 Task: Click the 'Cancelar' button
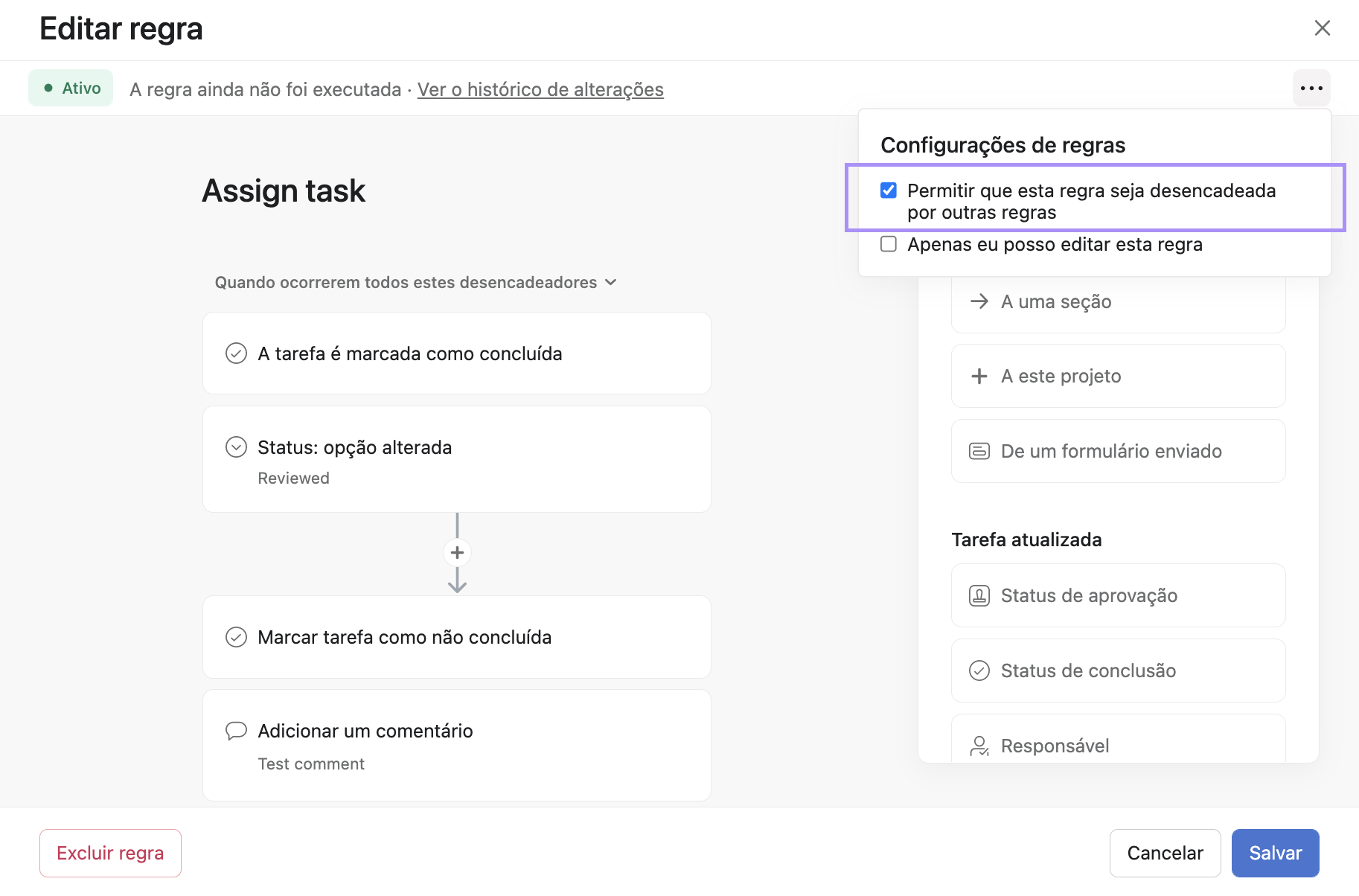point(1165,853)
